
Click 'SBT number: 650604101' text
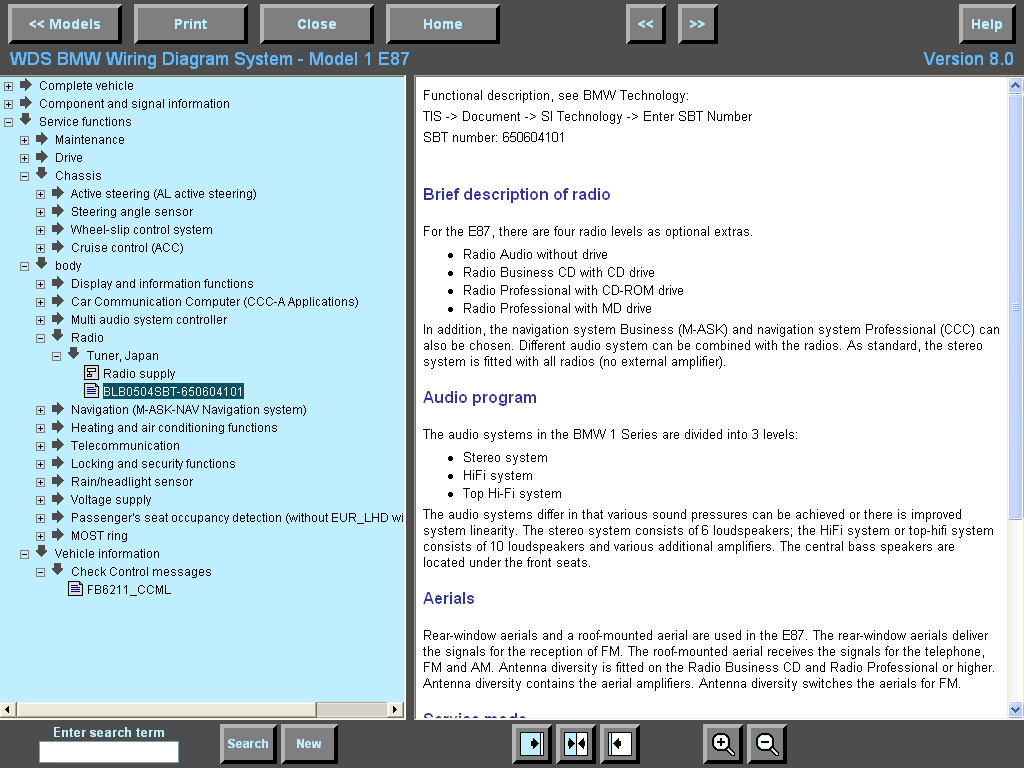coord(494,137)
